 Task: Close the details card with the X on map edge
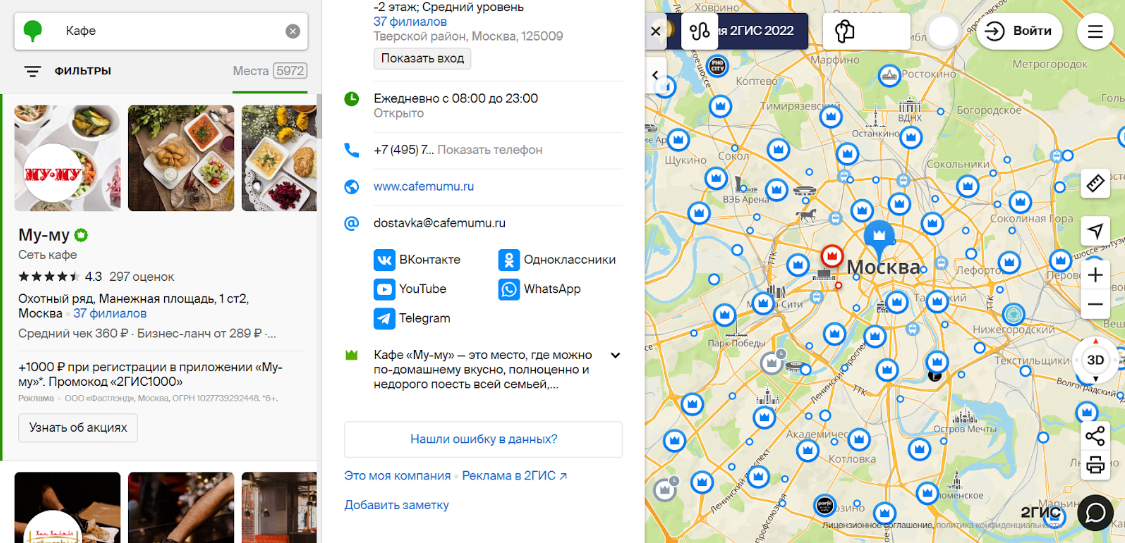[x=655, y=32]
